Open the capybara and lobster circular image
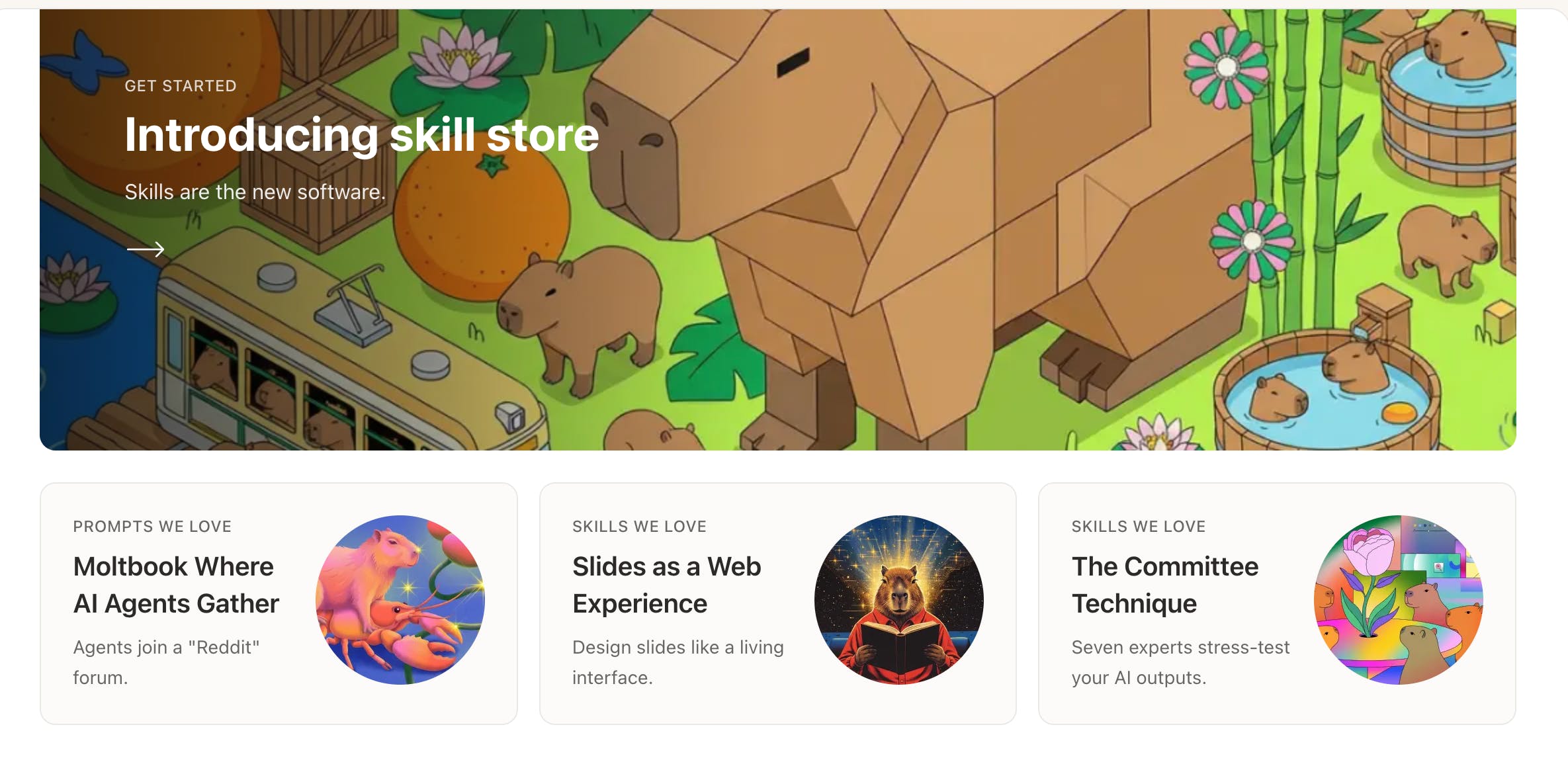The height and width of the screenshot is (774, 1568). pos(400,600)
